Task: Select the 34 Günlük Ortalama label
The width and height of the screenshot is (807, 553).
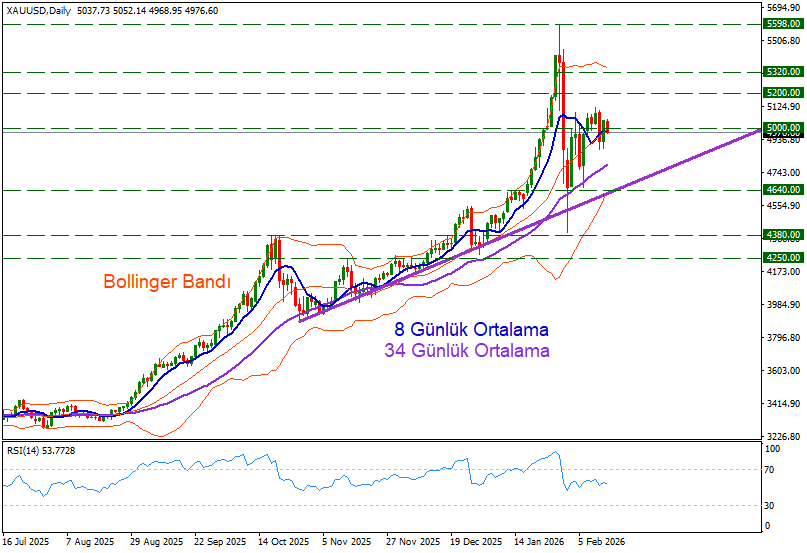Action: coord(466,351)
